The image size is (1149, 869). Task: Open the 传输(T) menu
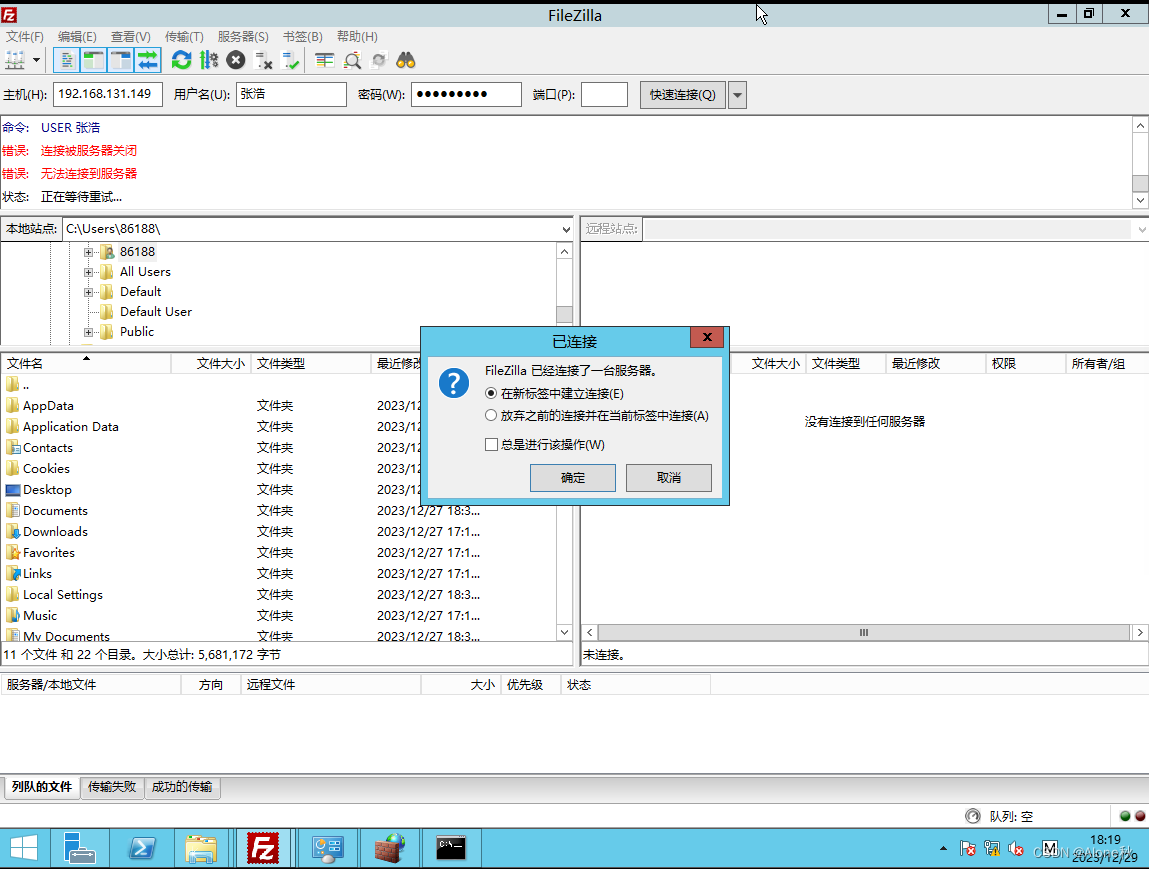[x=184, y=36]
